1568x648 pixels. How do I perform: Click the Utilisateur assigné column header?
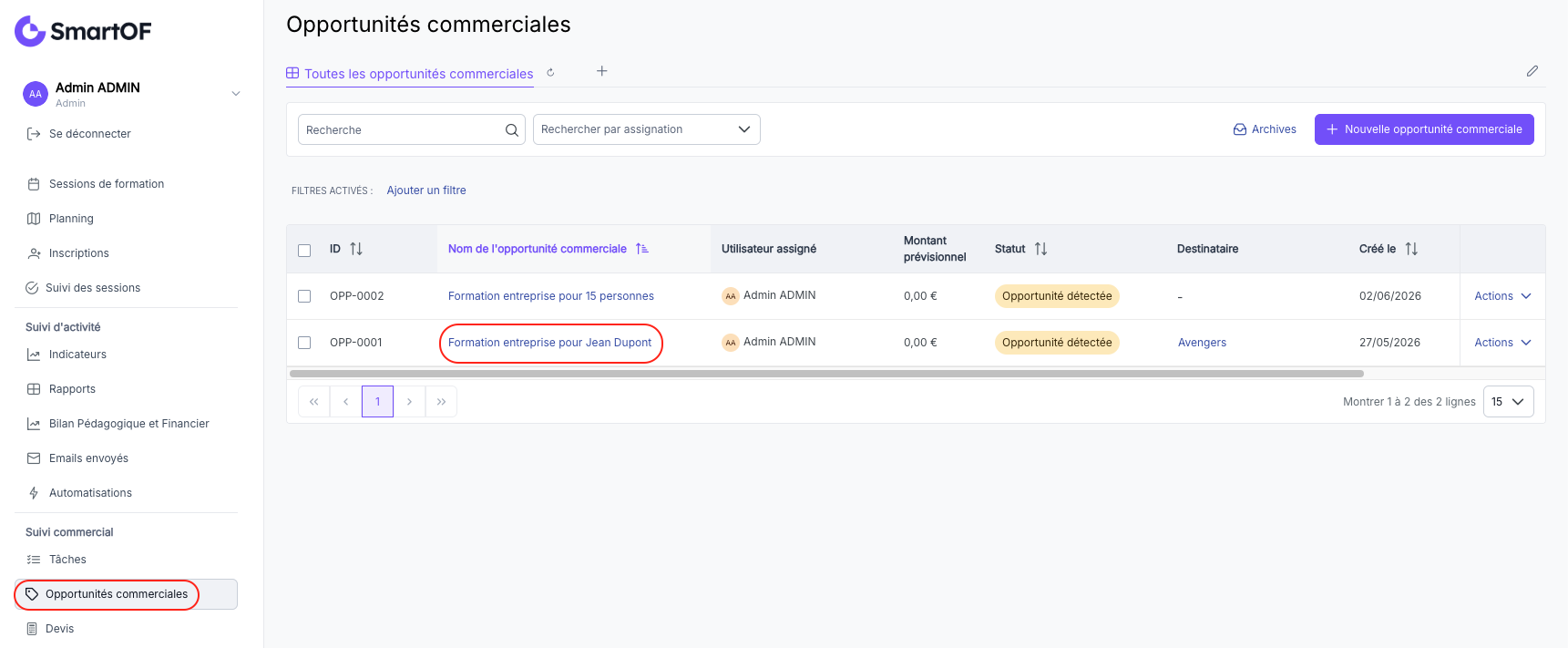coord(769,249)
